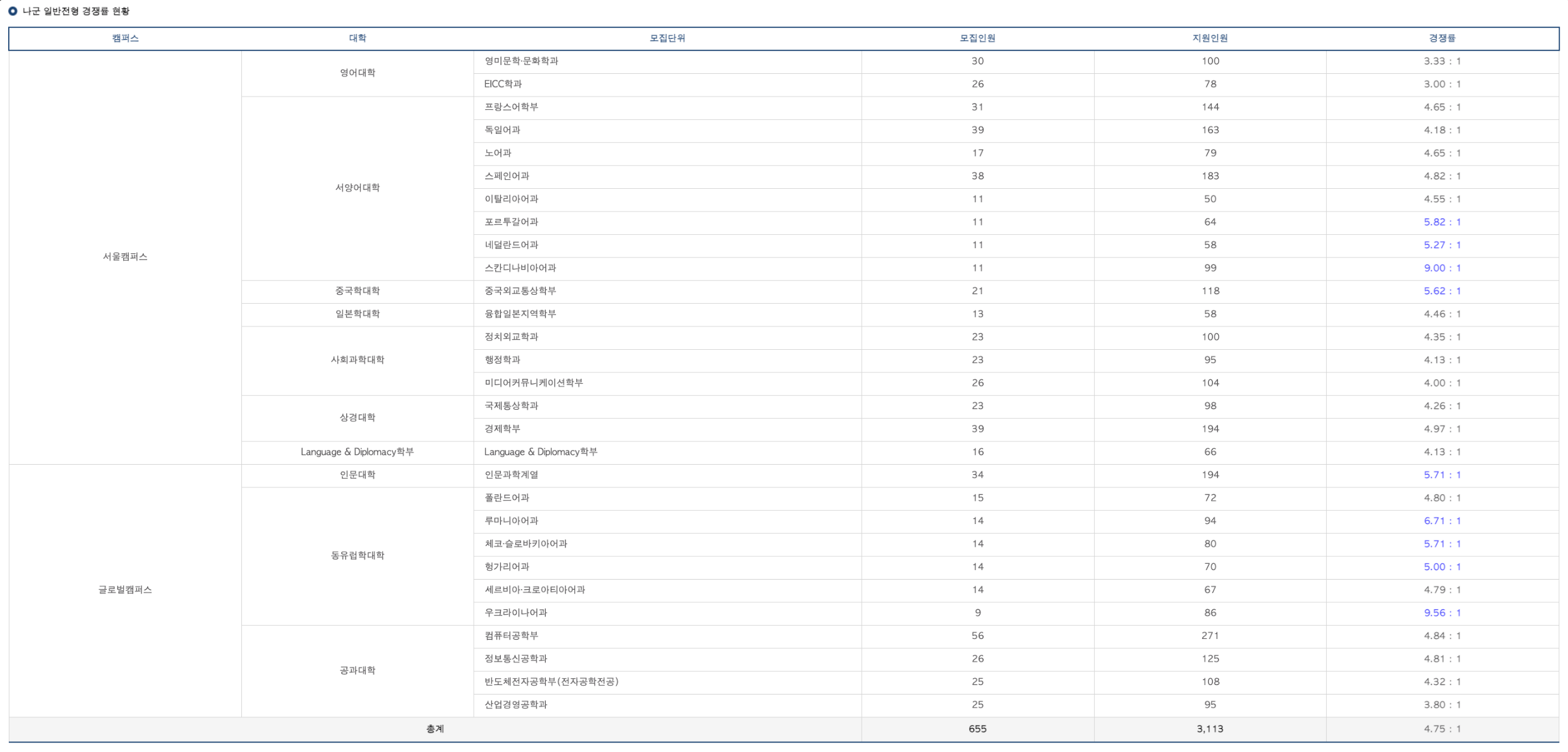
Task: Click the 대학 column header
Action: point(358,39)
